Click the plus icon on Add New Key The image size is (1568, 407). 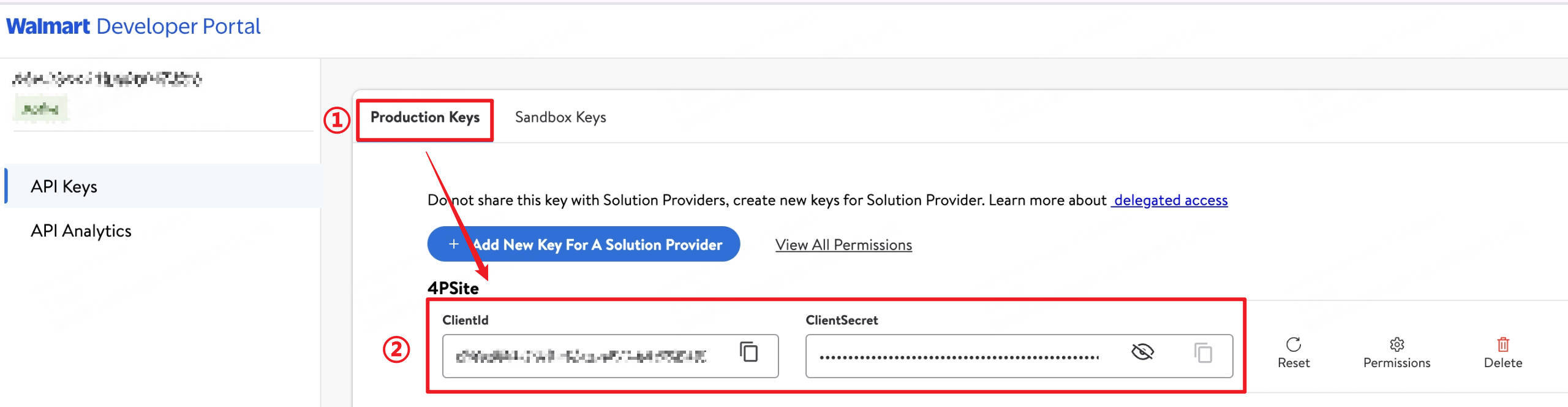[453, 244]
